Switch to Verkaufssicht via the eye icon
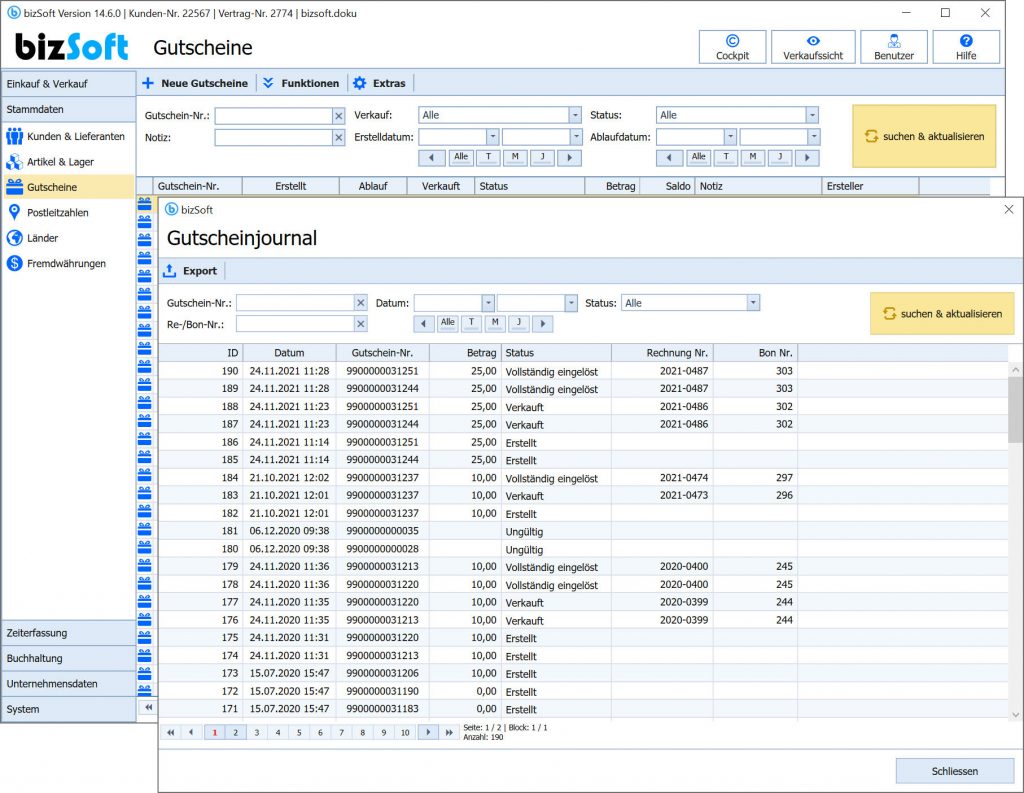This screenshot has width=1024, height=793. pos(812,47)
